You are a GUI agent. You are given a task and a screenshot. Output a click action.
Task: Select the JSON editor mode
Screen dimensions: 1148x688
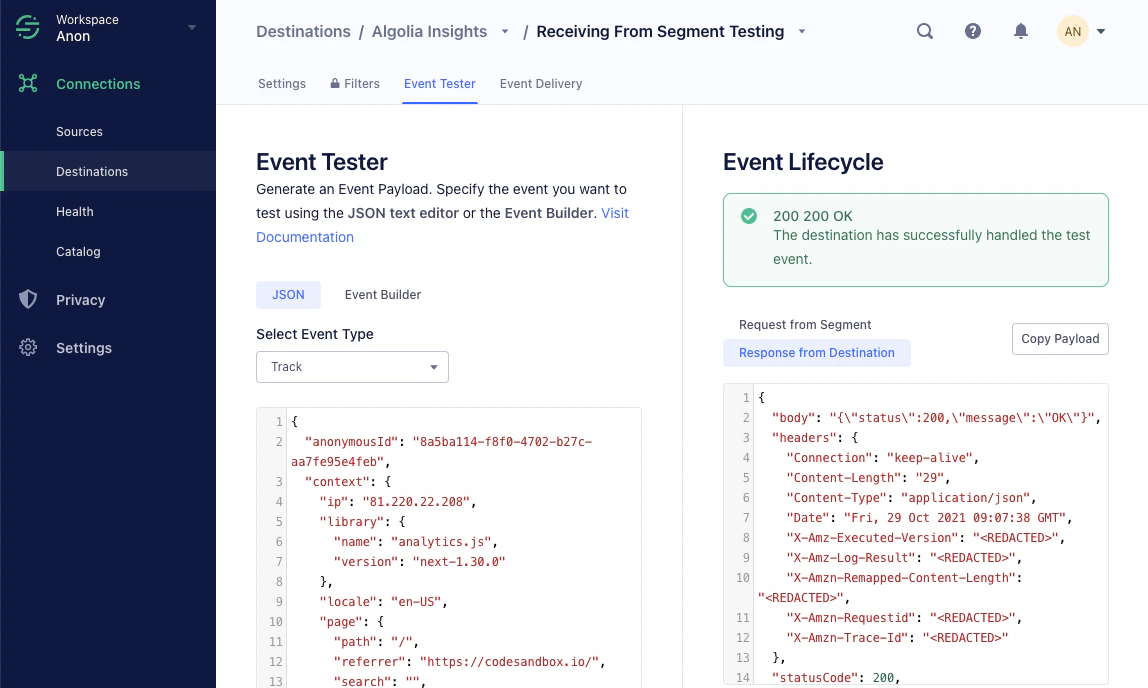[x=288, y=294]
